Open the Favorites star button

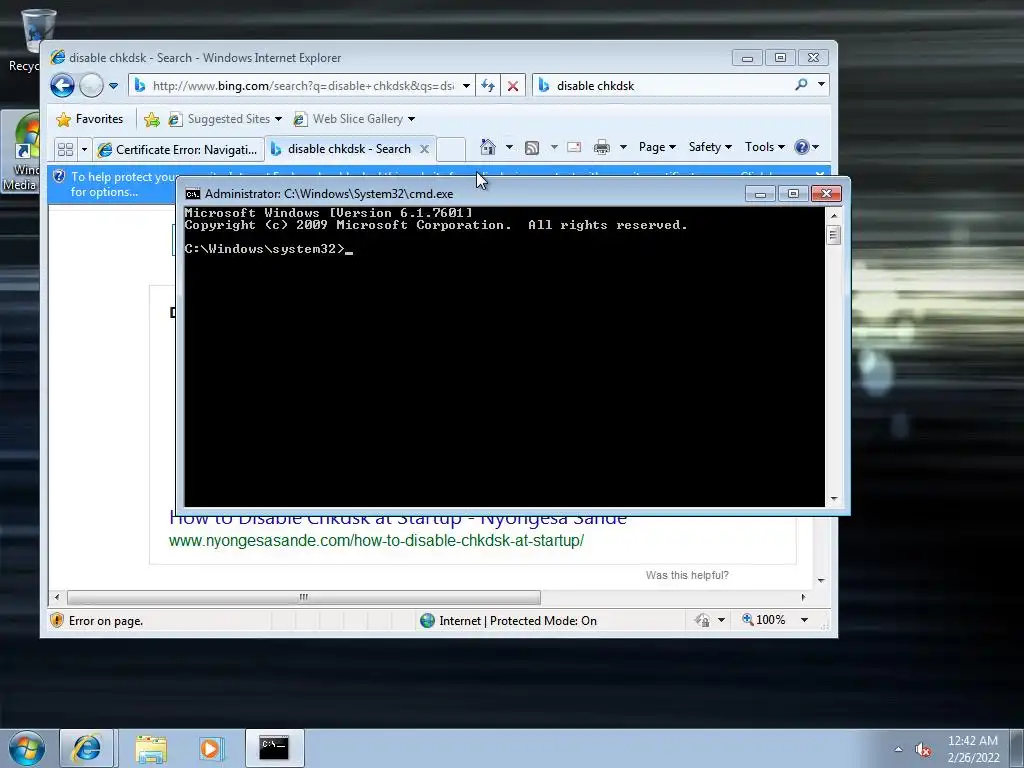pos(89,119)
